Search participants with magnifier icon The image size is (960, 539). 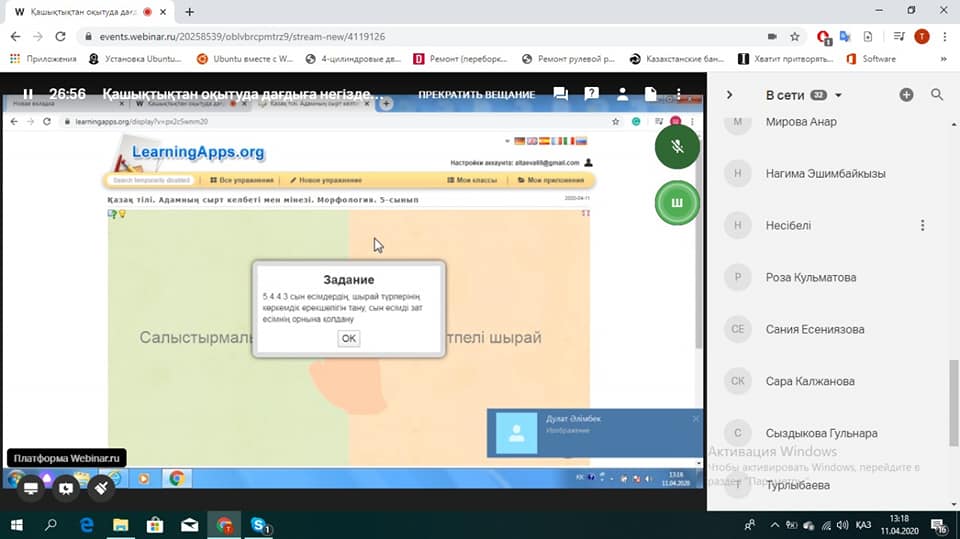(x=937, y=94)
